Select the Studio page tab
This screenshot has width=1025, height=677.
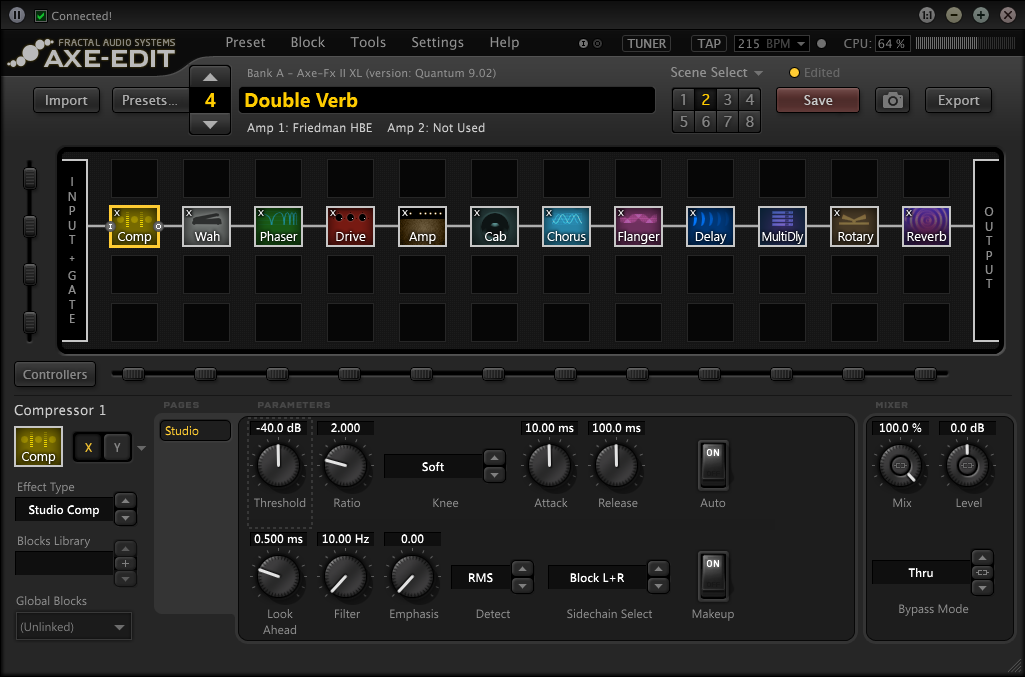195,431
